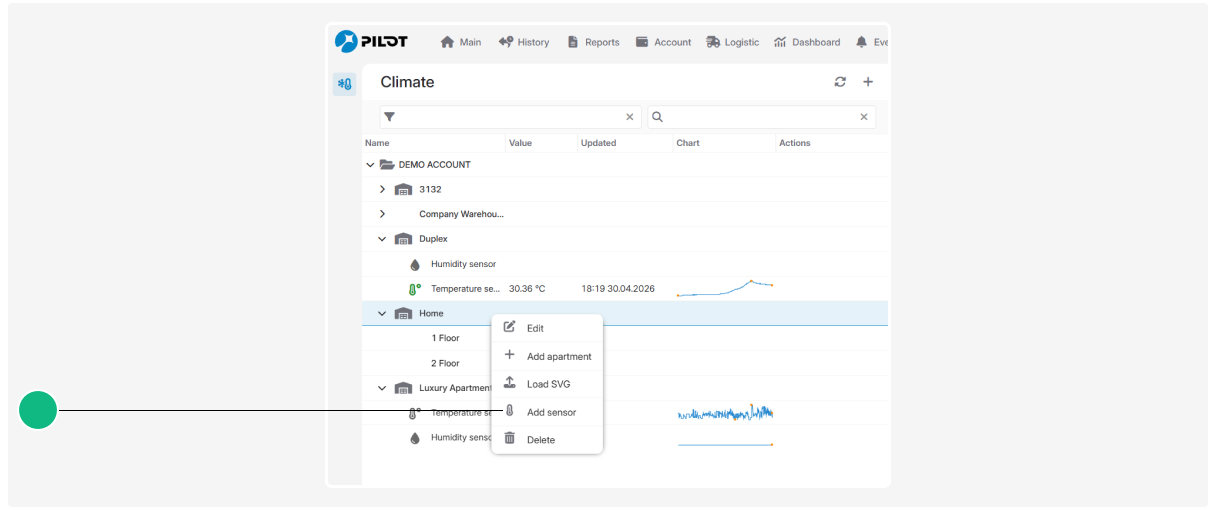
Task: Choose Edit in context menu
Action: point(547,328)
